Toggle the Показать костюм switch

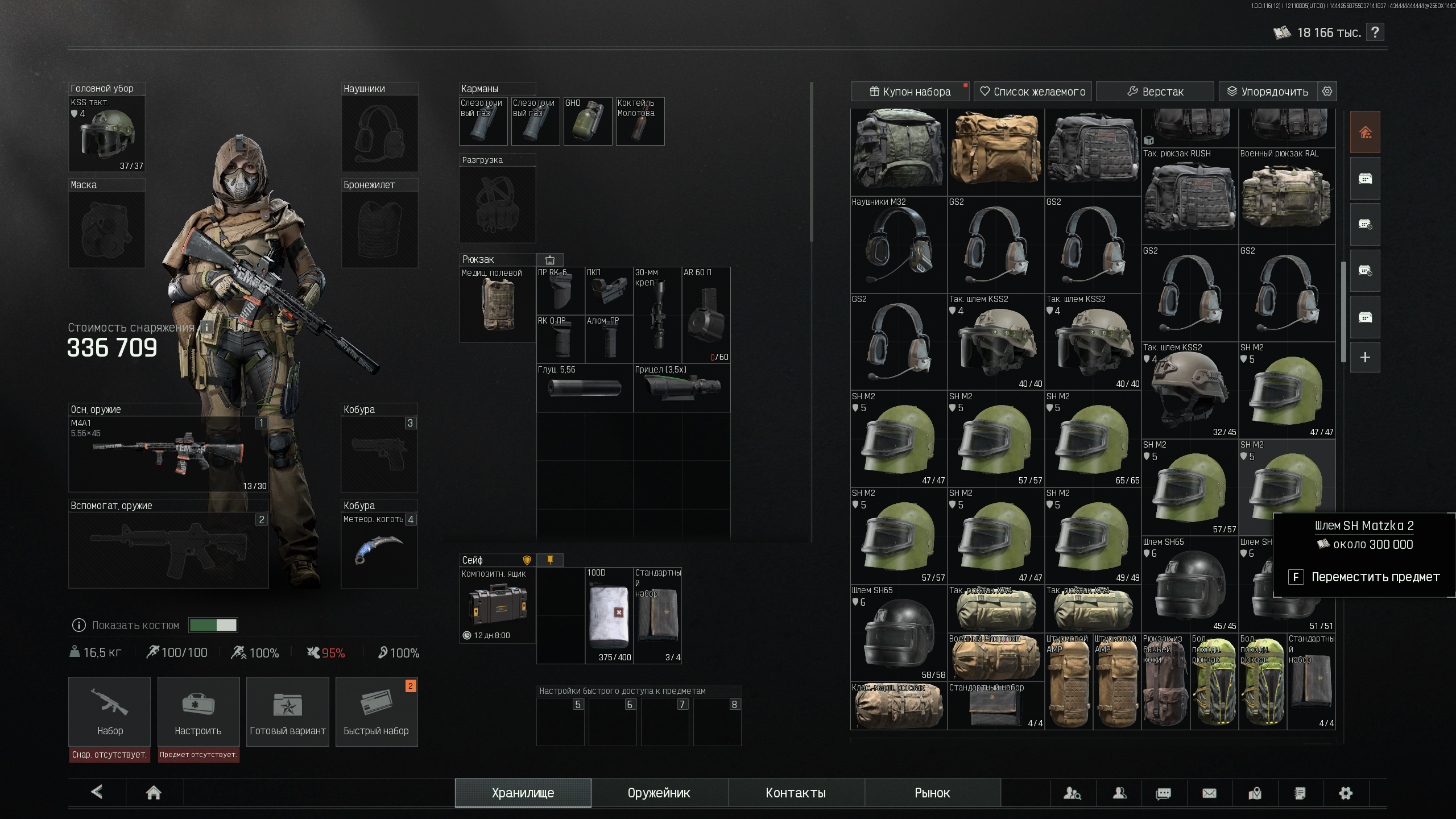tap(213, 625)
